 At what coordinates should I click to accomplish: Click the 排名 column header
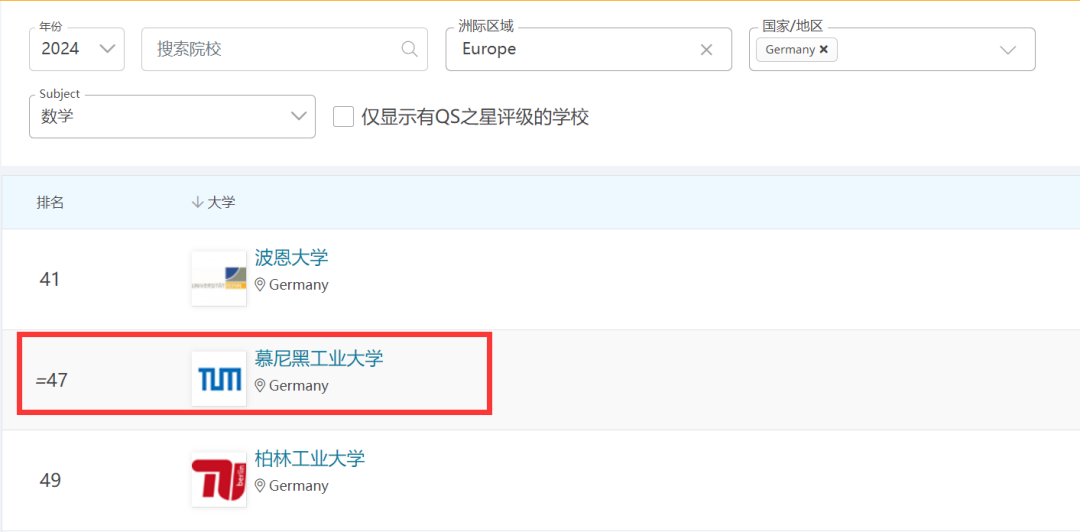click(50, 203)
